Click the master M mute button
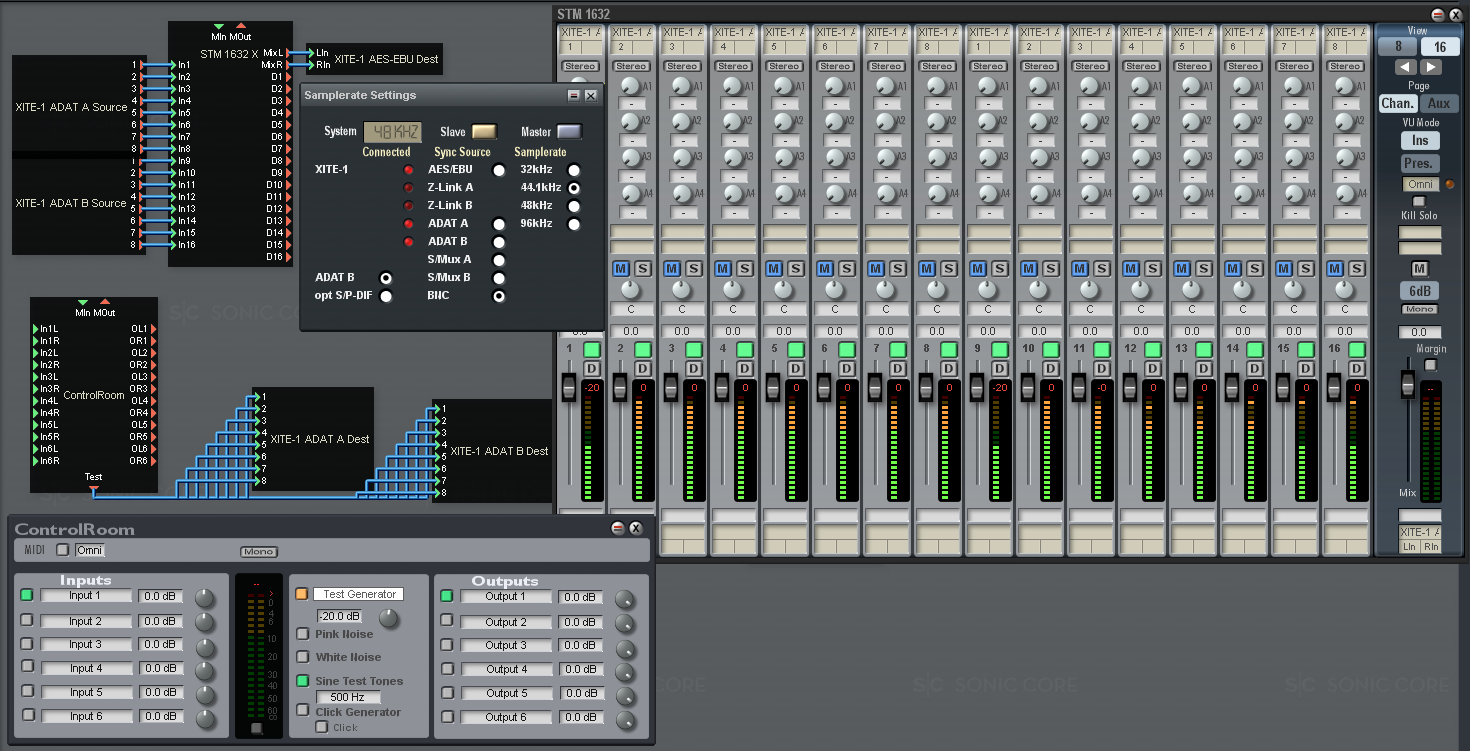Image resolution: width=1470 pixels, height=751 pixels. (1420, 268)
